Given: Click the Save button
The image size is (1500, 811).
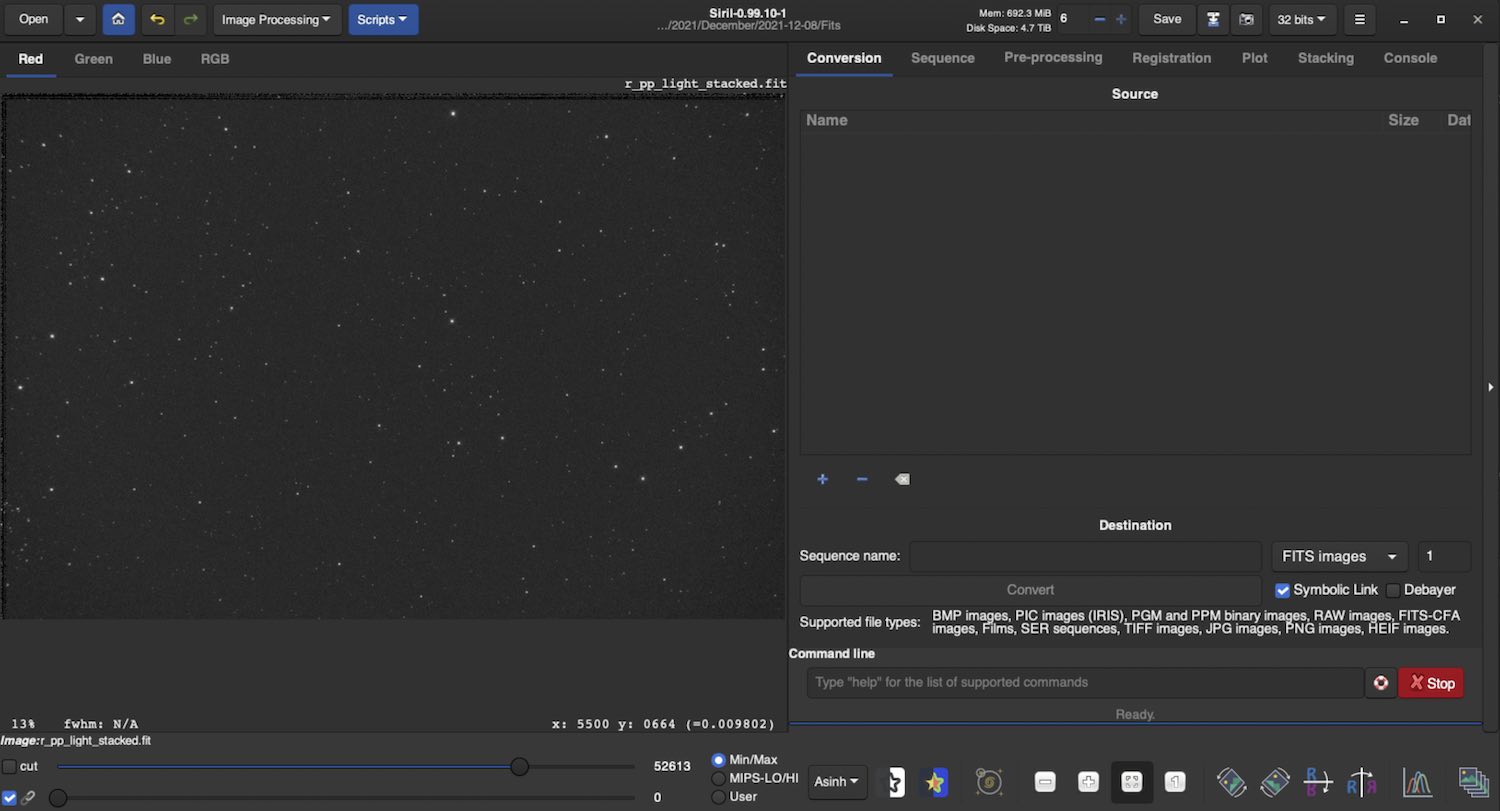Looking at the screenshot, I should [x=1167, y=19].
